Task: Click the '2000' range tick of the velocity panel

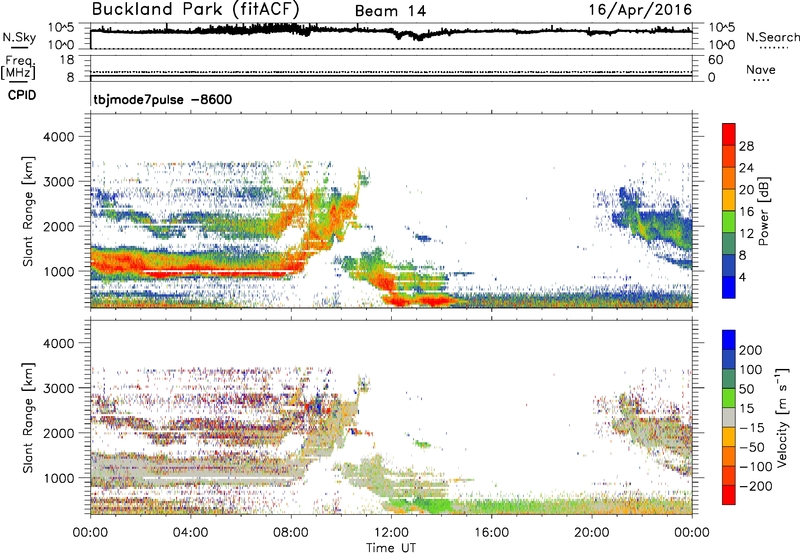Action: coord(59,433)
